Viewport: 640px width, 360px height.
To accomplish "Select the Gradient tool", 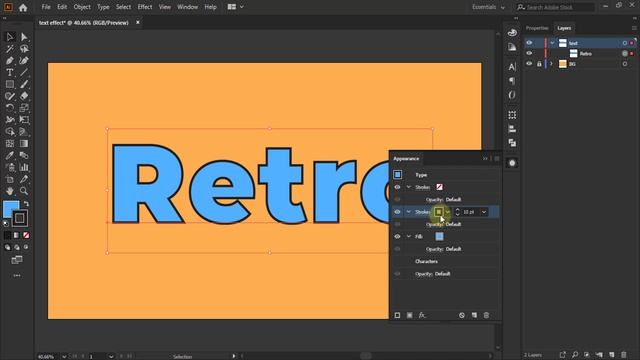I will (24, 143).
